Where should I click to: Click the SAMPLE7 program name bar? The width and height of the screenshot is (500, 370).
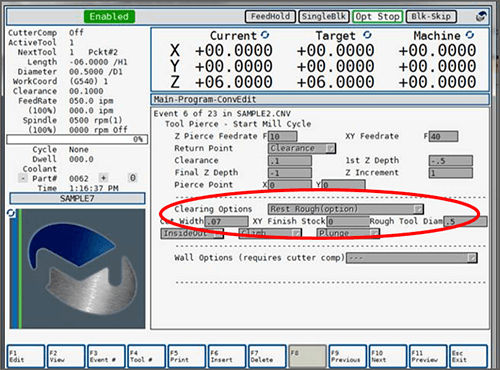77,199
